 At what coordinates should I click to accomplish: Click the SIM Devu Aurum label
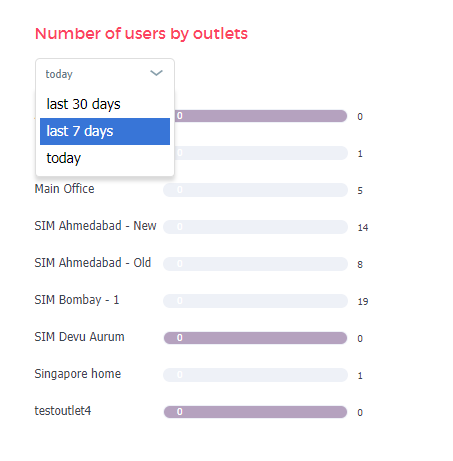(79, 337)
